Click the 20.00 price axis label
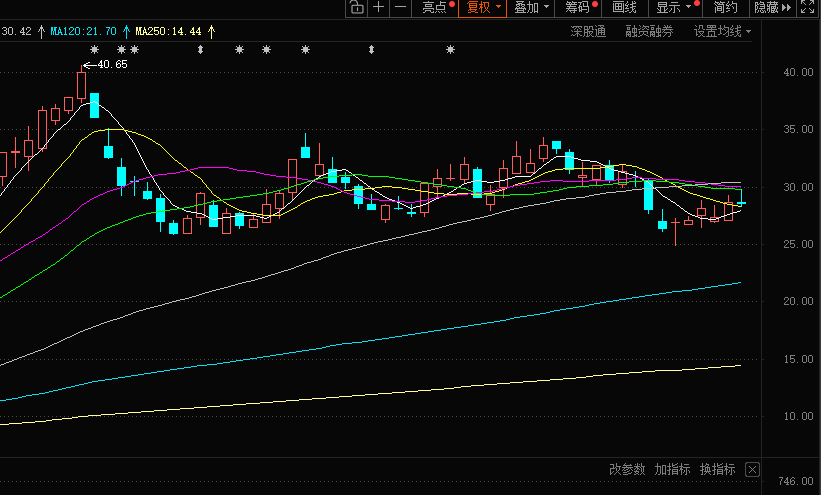821x495 pixels. click(798, 301)
